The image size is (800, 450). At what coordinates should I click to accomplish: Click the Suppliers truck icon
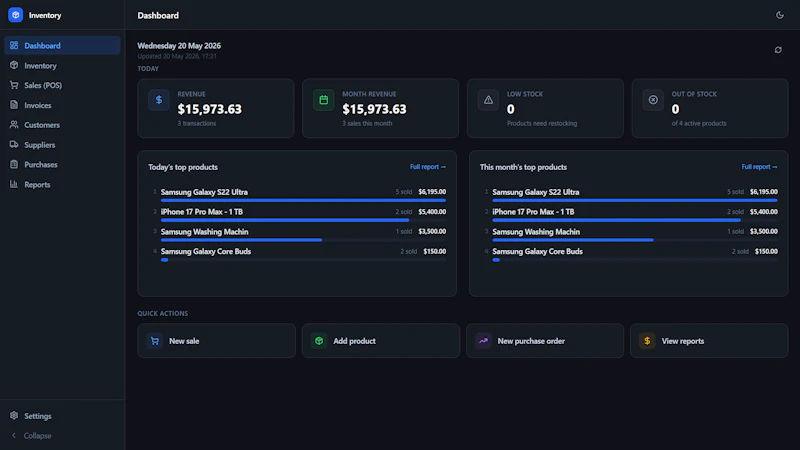click(14, 144)
